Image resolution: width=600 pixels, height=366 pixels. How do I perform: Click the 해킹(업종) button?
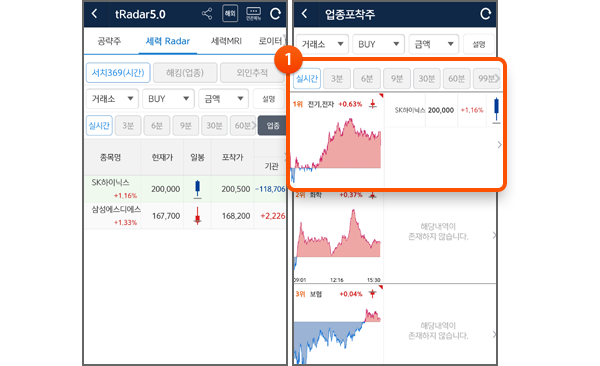tap(185, 73)
